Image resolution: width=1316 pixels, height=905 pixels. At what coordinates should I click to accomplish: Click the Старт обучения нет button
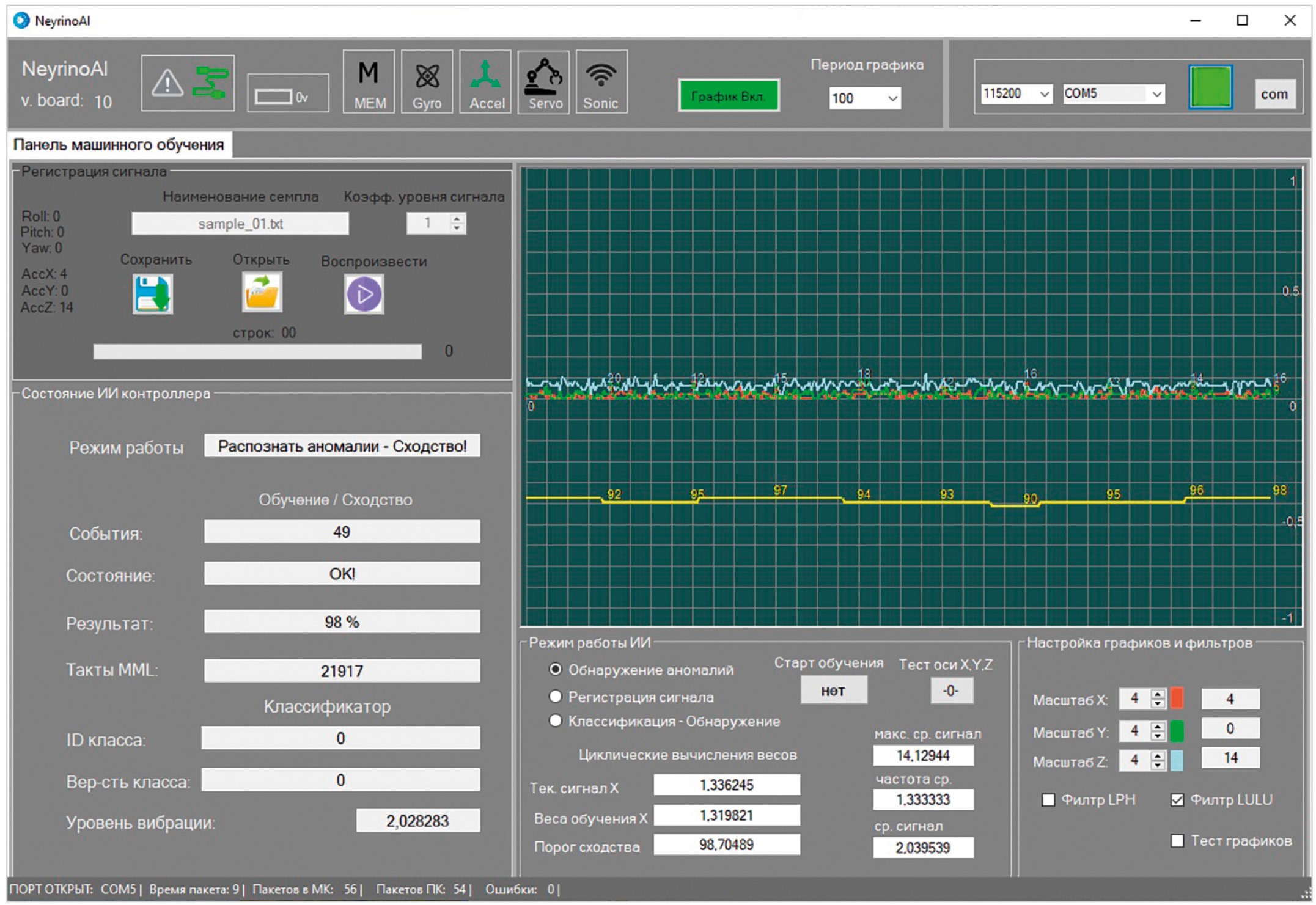tap(834, 691)
